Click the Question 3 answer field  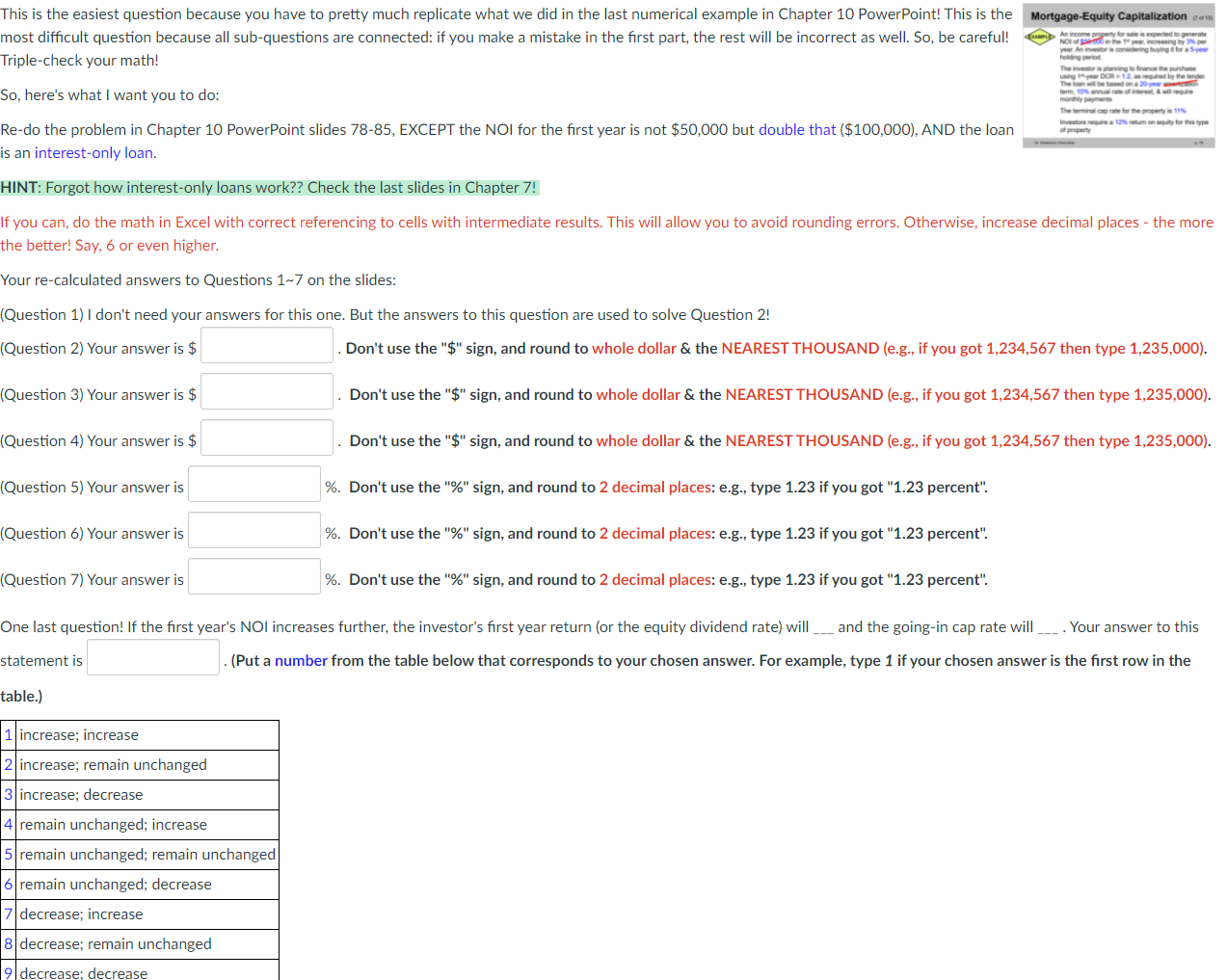266,390
